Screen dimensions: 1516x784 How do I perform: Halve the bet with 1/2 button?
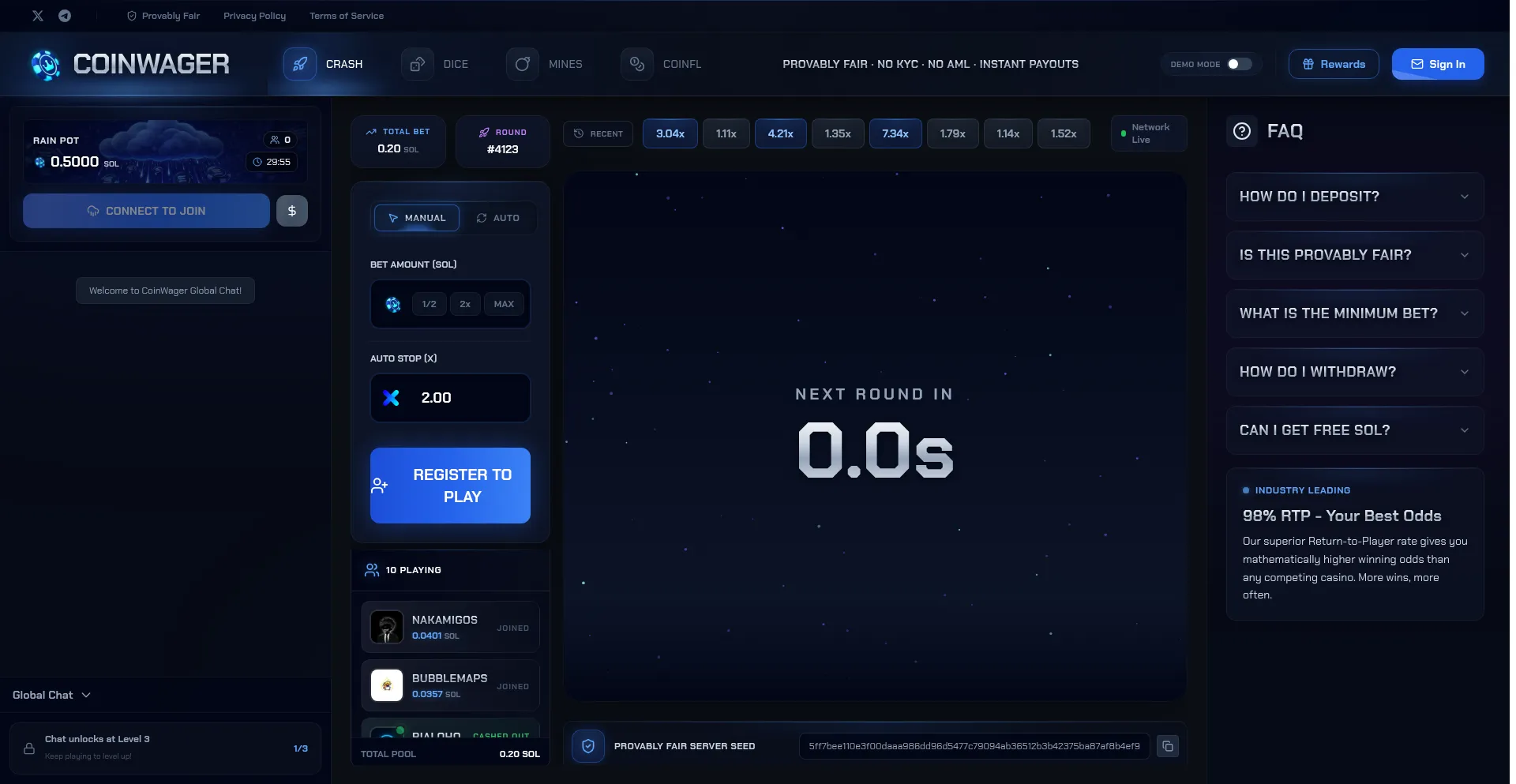click(429, 304)
